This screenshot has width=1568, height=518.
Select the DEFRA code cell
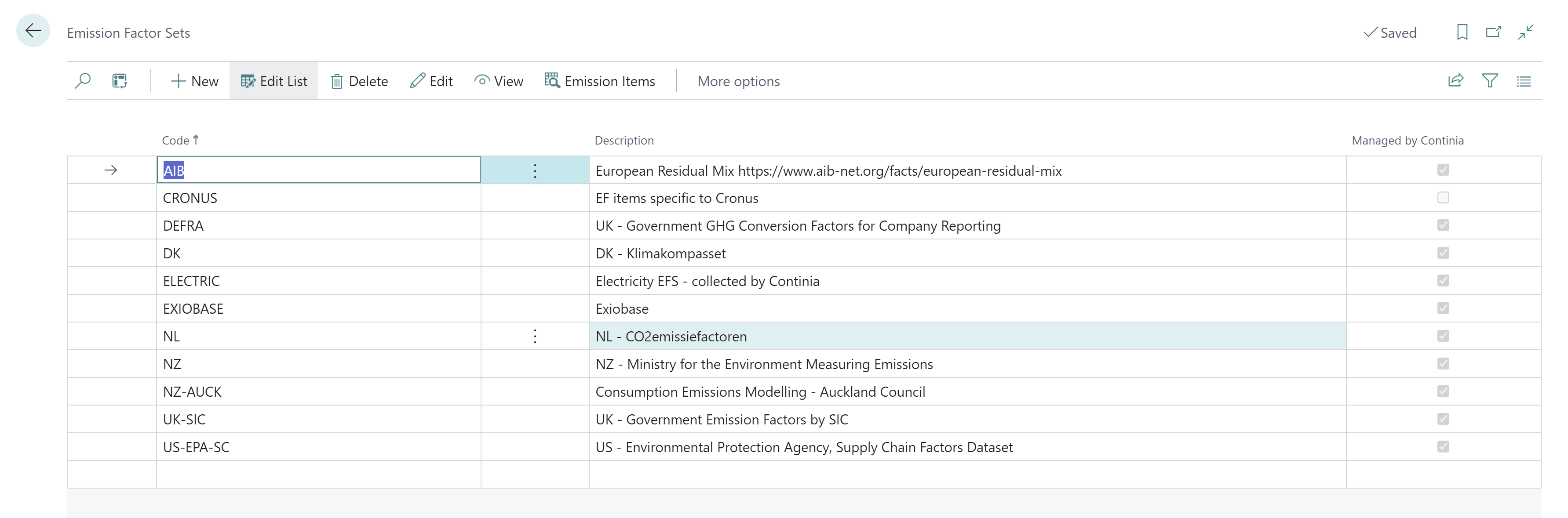[x=318, y=225]
